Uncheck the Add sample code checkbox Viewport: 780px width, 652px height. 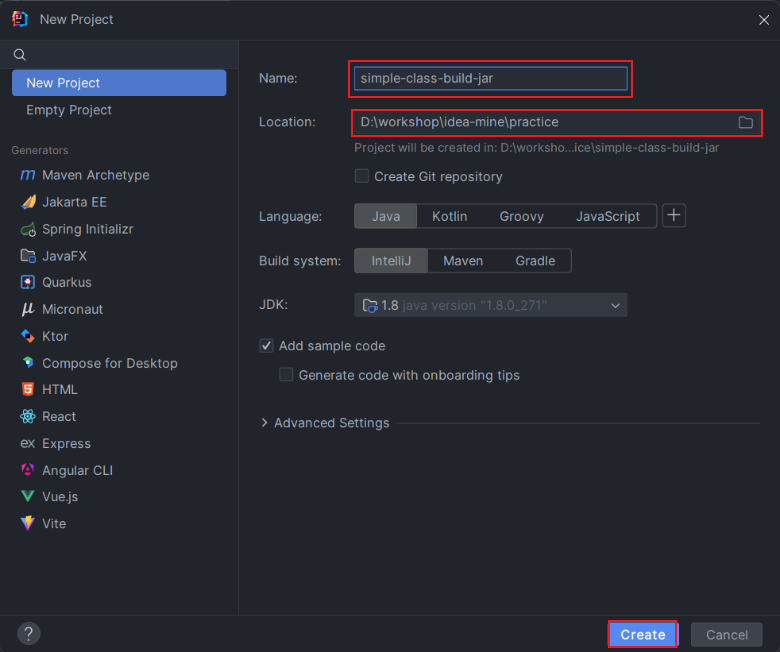click(266, 346)
